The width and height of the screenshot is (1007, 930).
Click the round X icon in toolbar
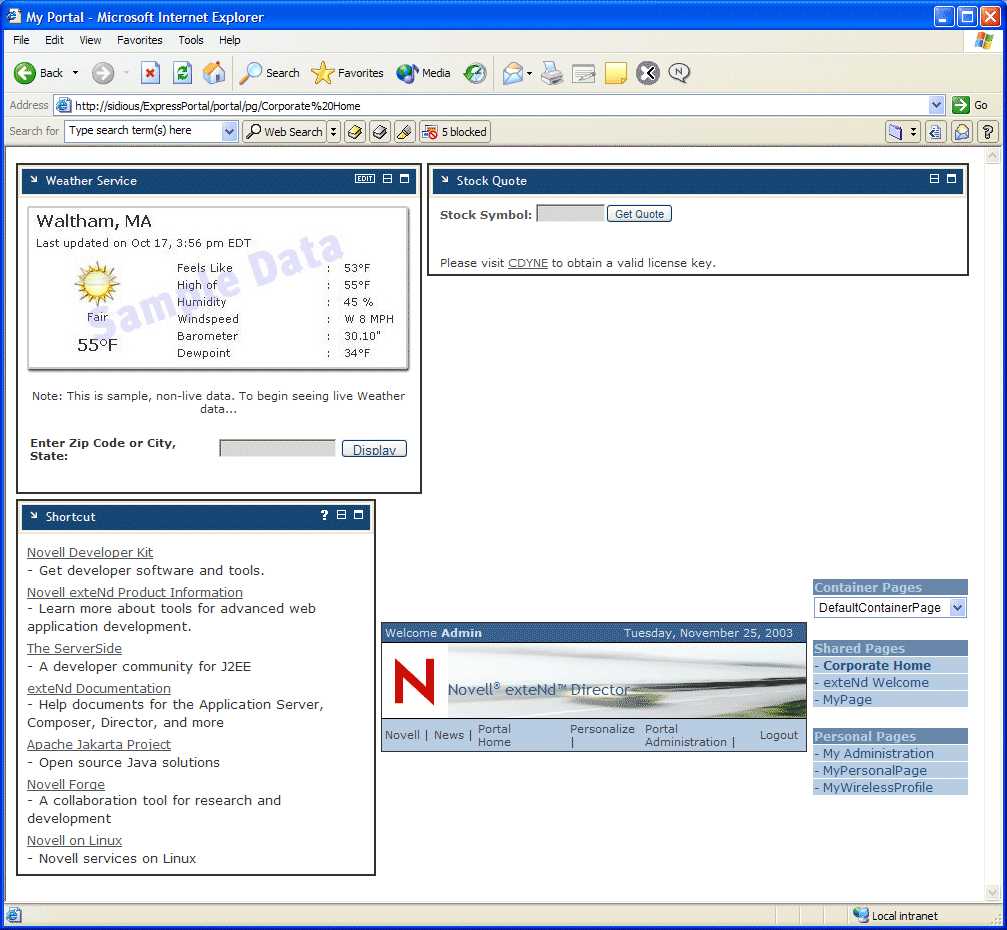[647, 73]
